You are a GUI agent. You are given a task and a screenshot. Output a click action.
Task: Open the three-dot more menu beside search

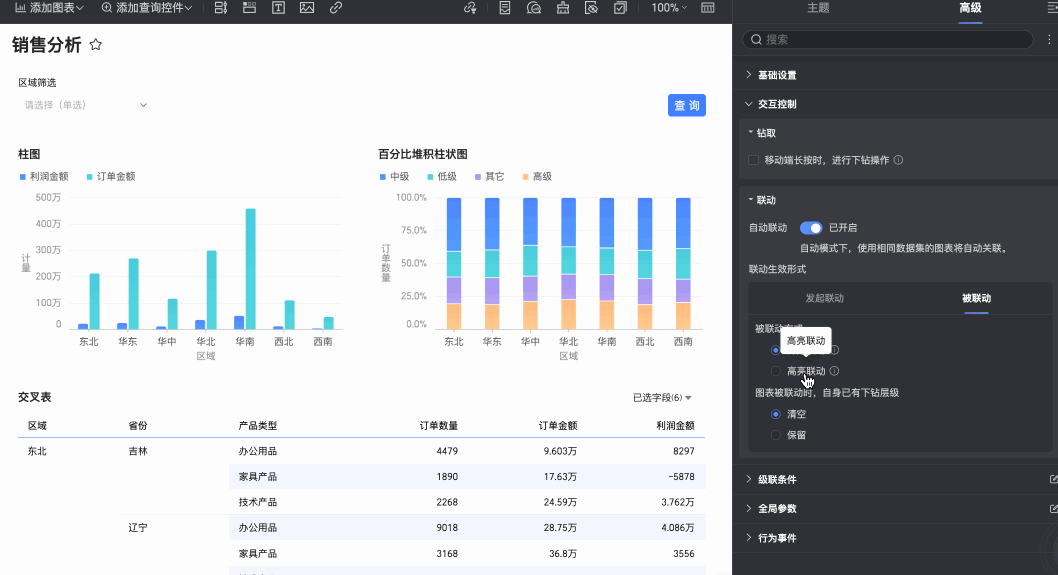click(1048, 39)
